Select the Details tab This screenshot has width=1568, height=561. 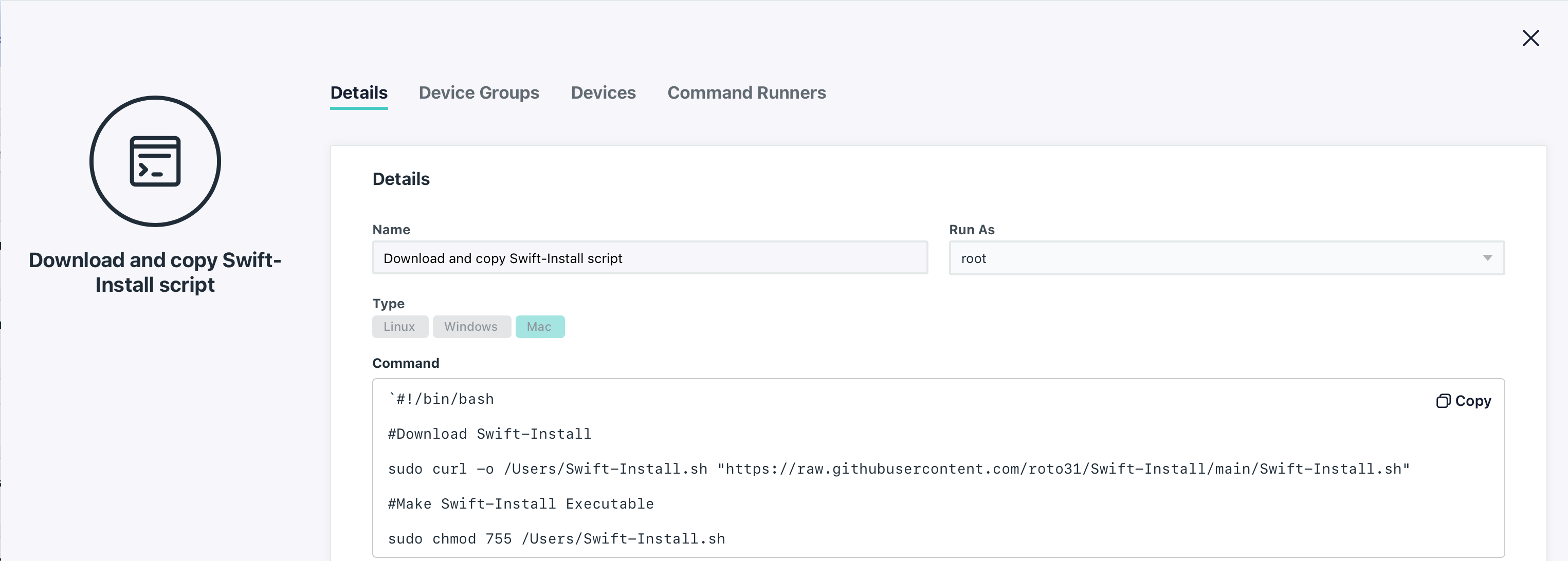(358, 92)
